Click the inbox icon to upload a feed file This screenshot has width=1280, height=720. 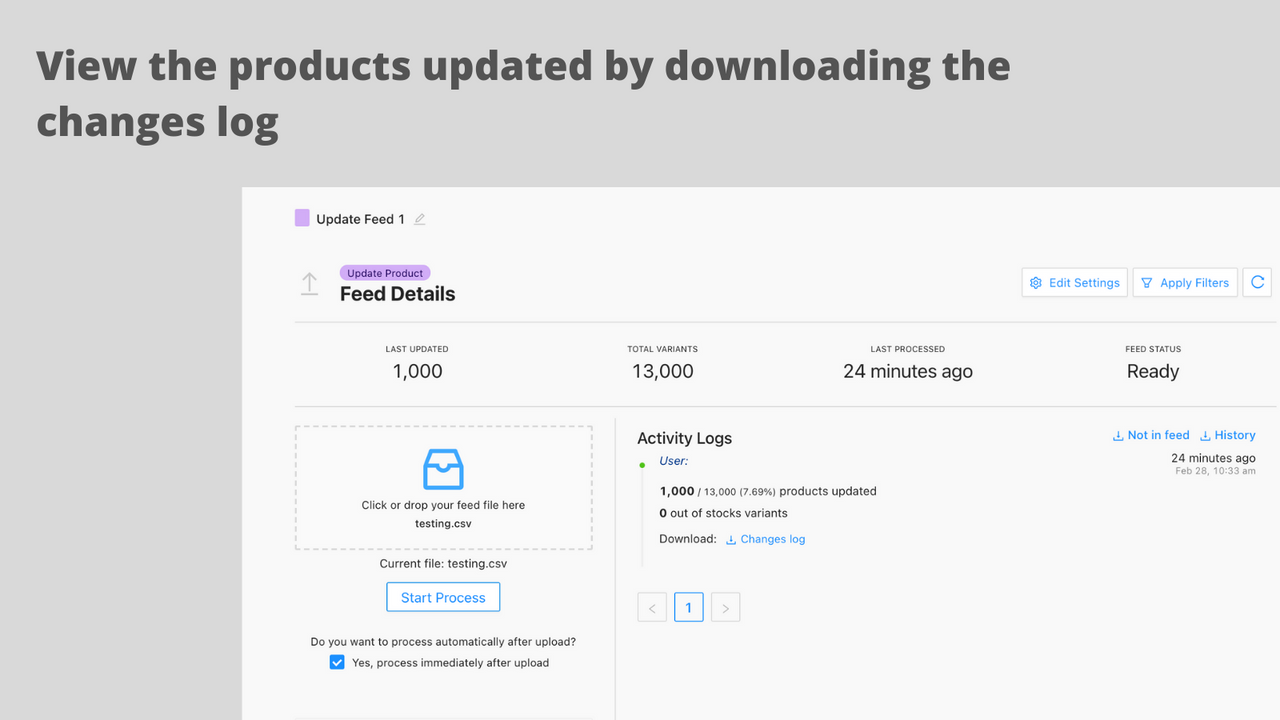443,469
